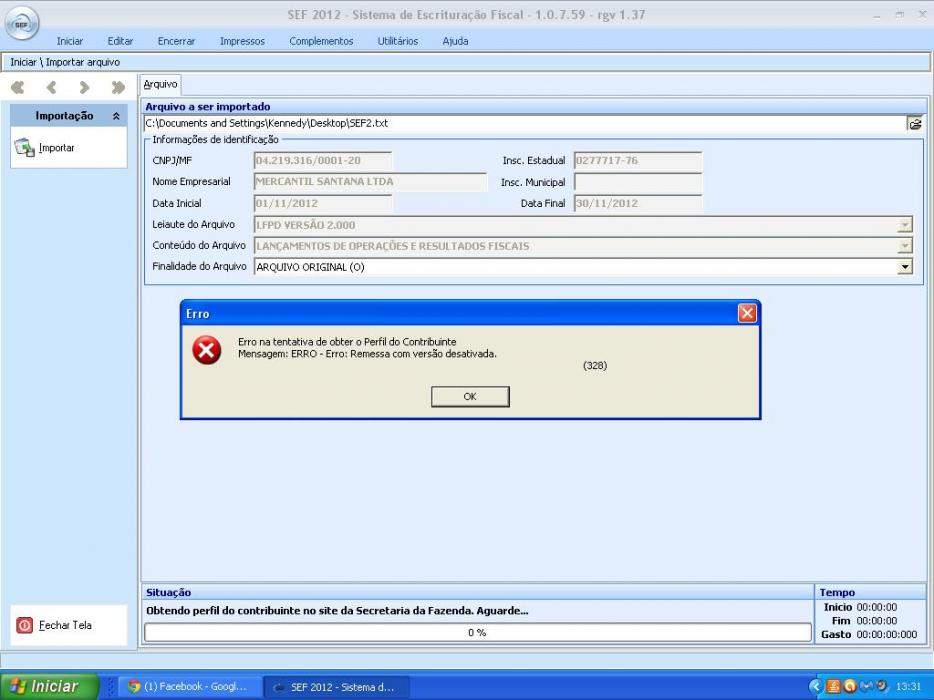Click the (328) error code text
Image resolution: width=934 pixels, height=700 pixels.
click(x=595, y=366)
